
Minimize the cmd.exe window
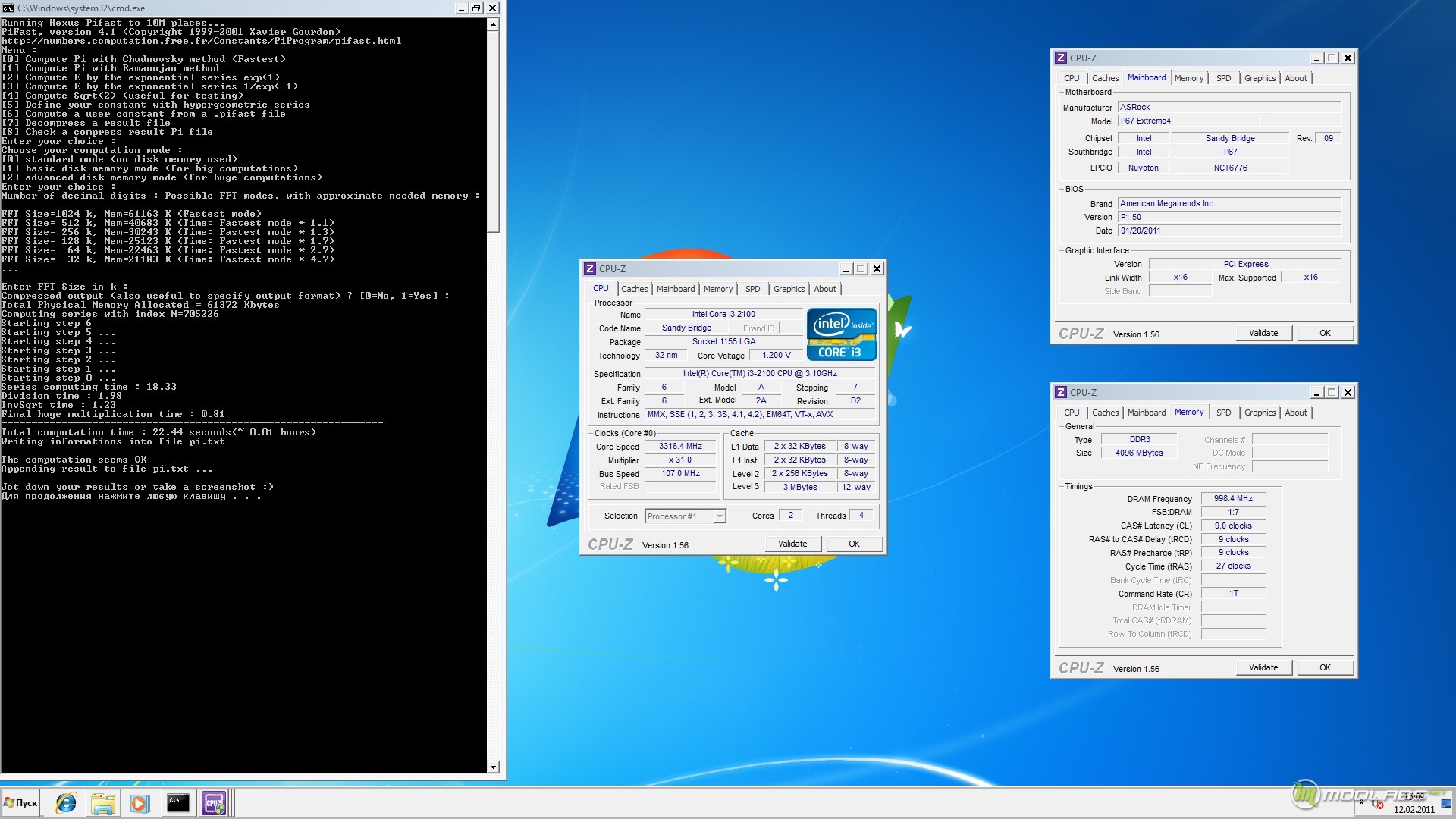[x=461, y=8]
